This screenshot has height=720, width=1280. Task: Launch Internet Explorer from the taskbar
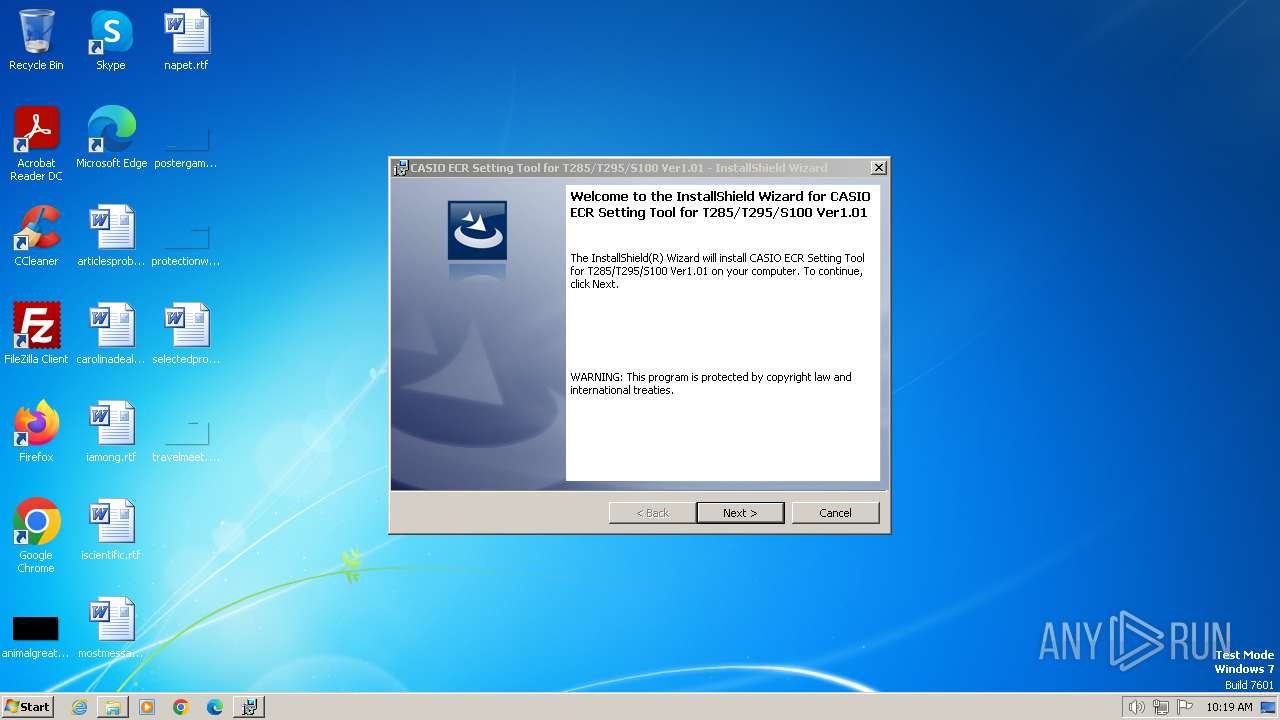point(79,707)
